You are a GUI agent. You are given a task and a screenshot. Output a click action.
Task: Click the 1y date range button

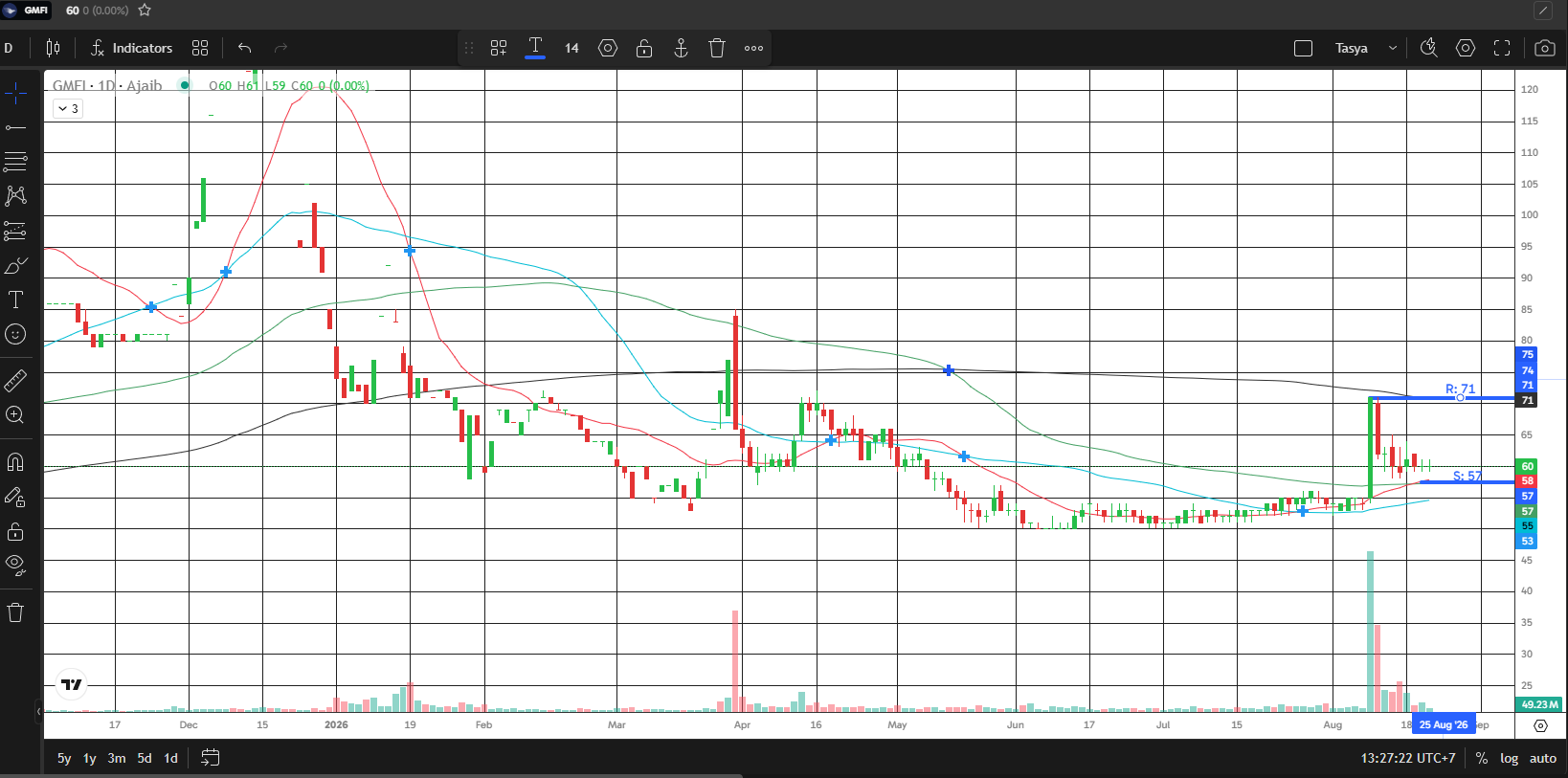point(90,758)
